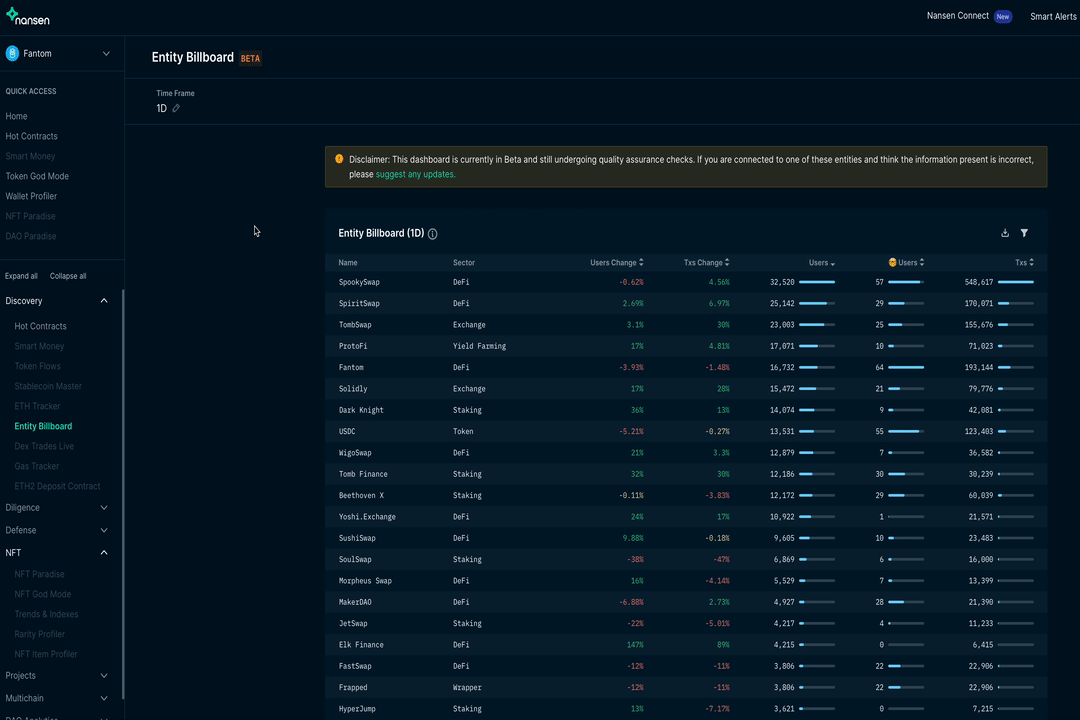Open Rarity Profiler
The width and height of the screenshot is (1080, 720).
39,635
